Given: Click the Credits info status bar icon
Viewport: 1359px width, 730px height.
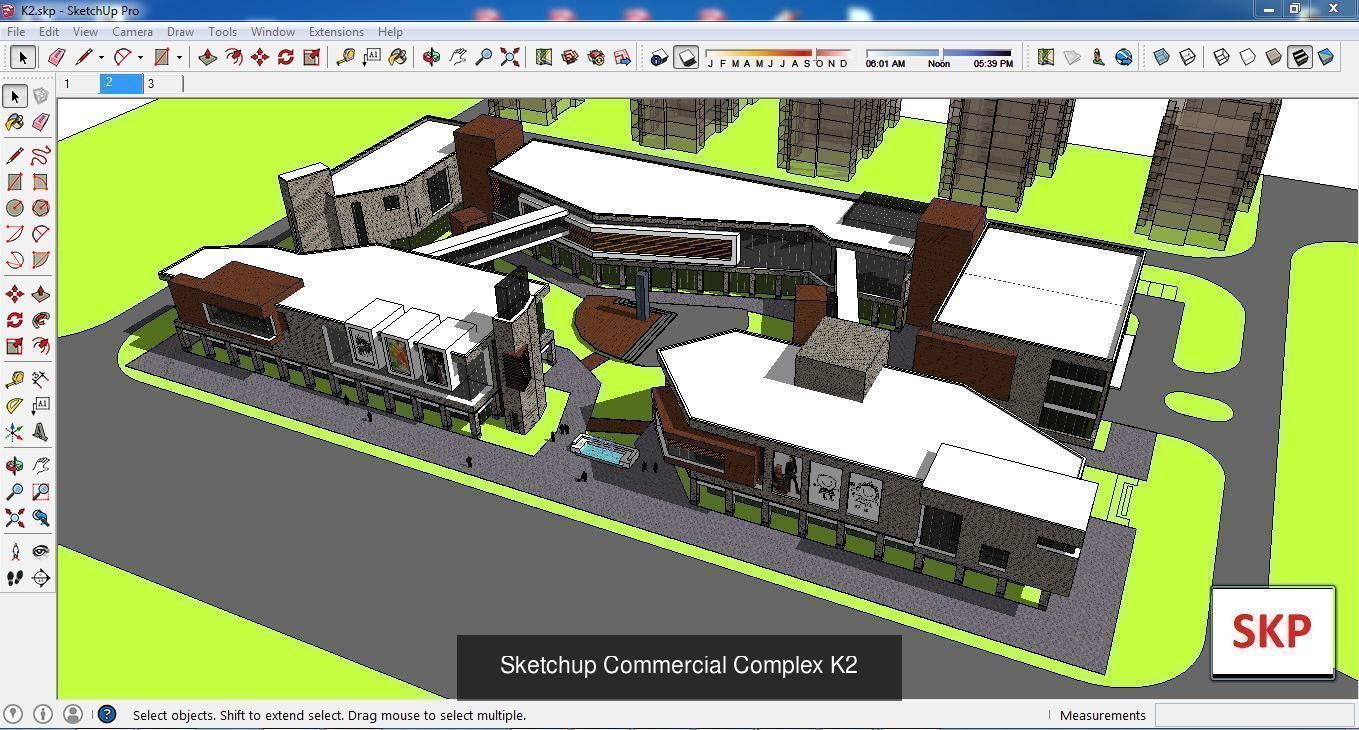Looking at the screenshot, I should coord(42,714).
